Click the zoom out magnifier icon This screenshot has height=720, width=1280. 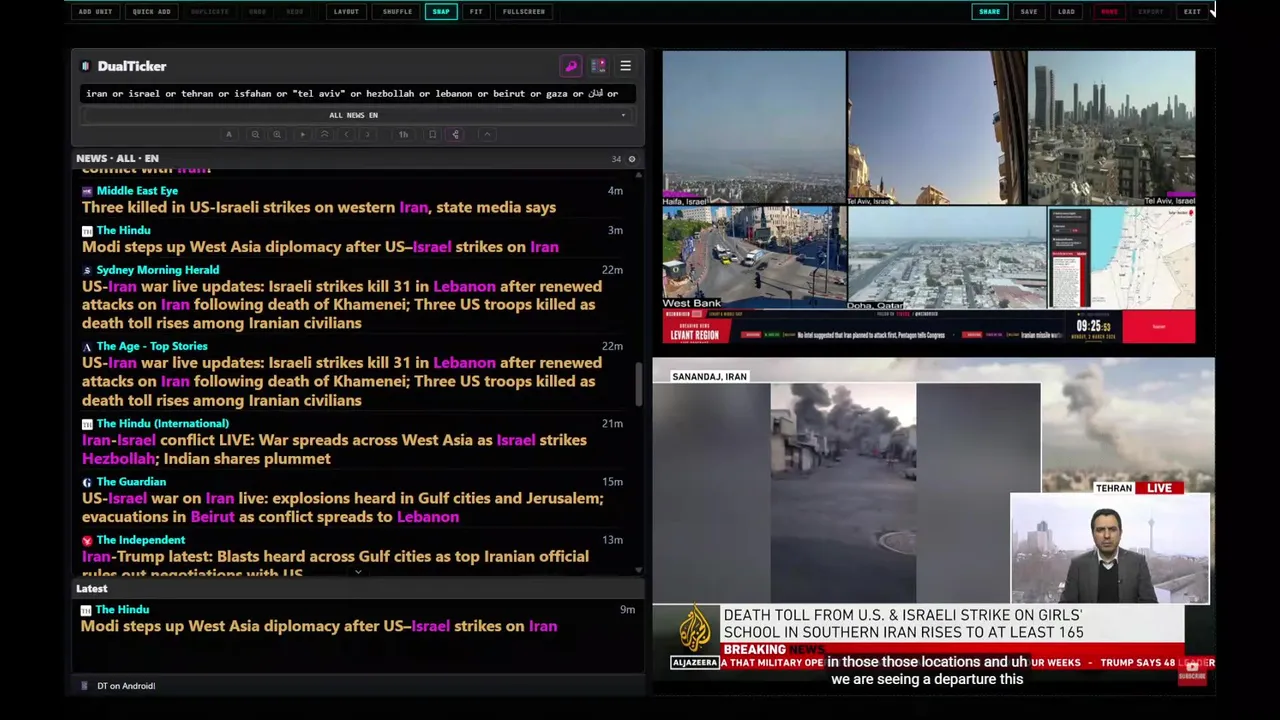tap(255, 134)
